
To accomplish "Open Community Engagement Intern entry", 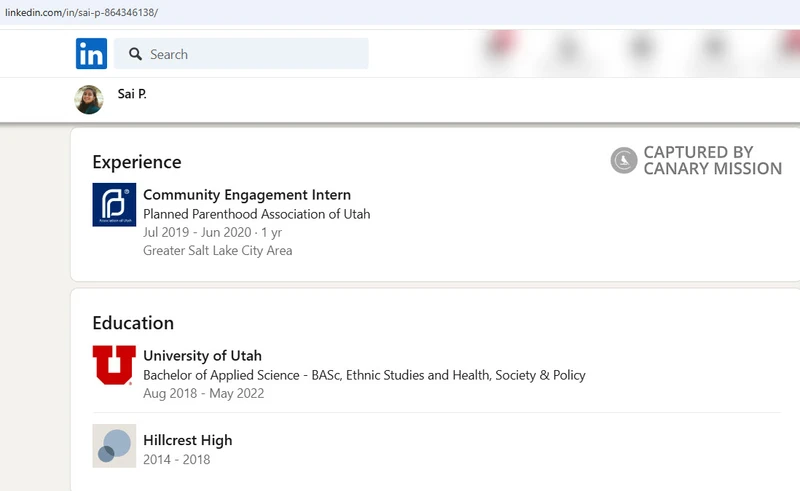I will [x=247, y=194].
